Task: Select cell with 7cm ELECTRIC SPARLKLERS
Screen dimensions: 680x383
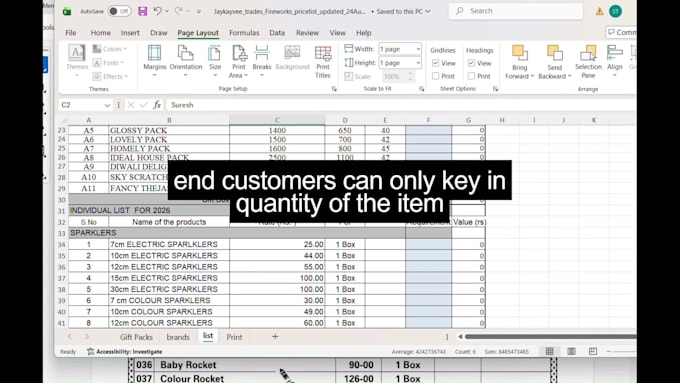Action: [x=169, y=245]
